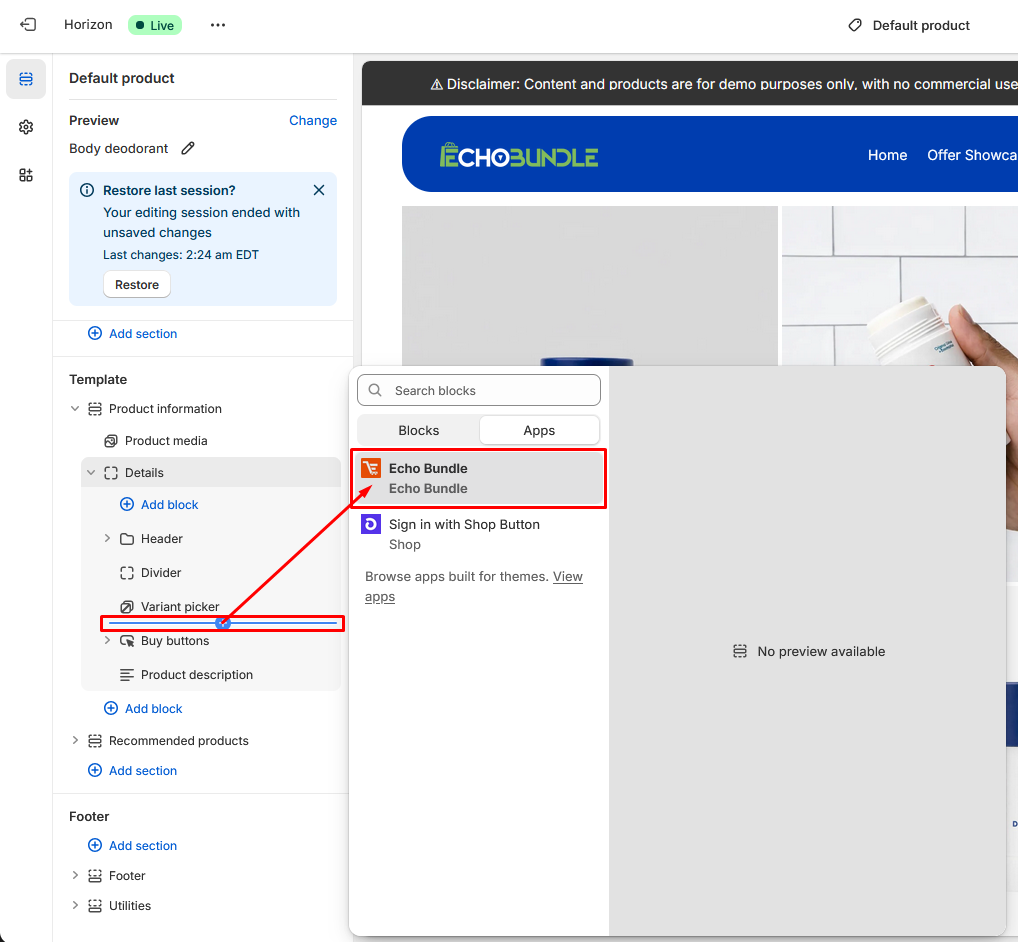Switch to the Apps tab
This screenshot has width=1018, height=942.
539,430
